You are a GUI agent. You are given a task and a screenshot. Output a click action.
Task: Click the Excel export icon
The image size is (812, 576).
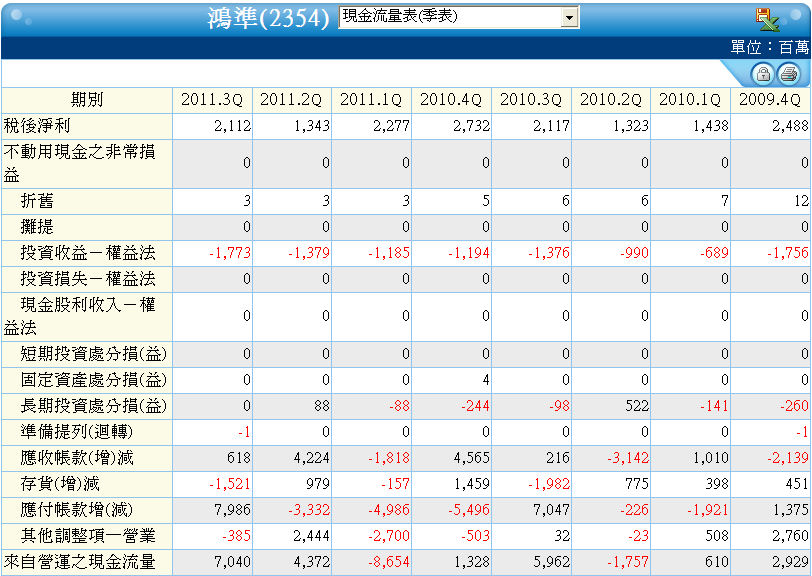point(767,20)
